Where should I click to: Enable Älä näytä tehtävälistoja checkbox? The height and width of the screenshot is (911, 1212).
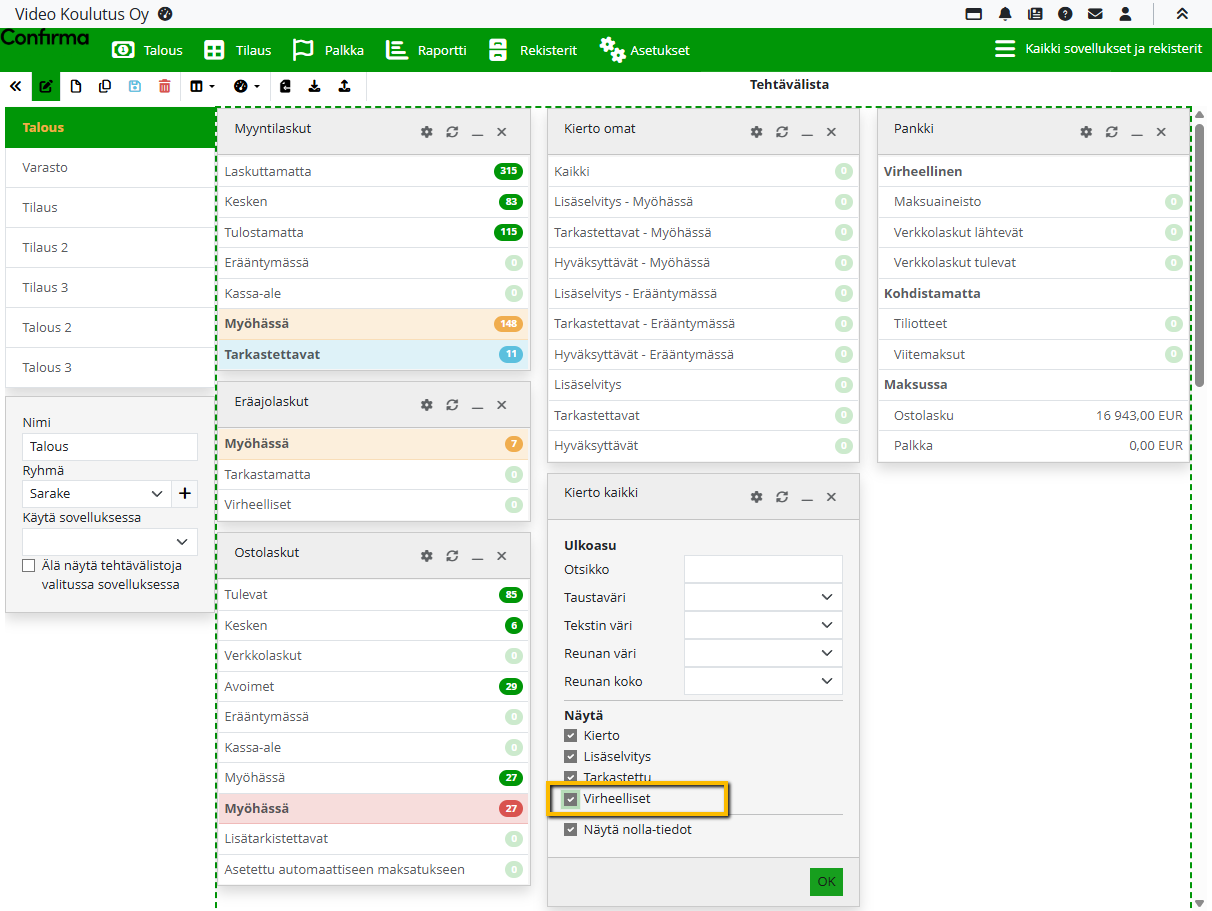[x=29, y=566]
